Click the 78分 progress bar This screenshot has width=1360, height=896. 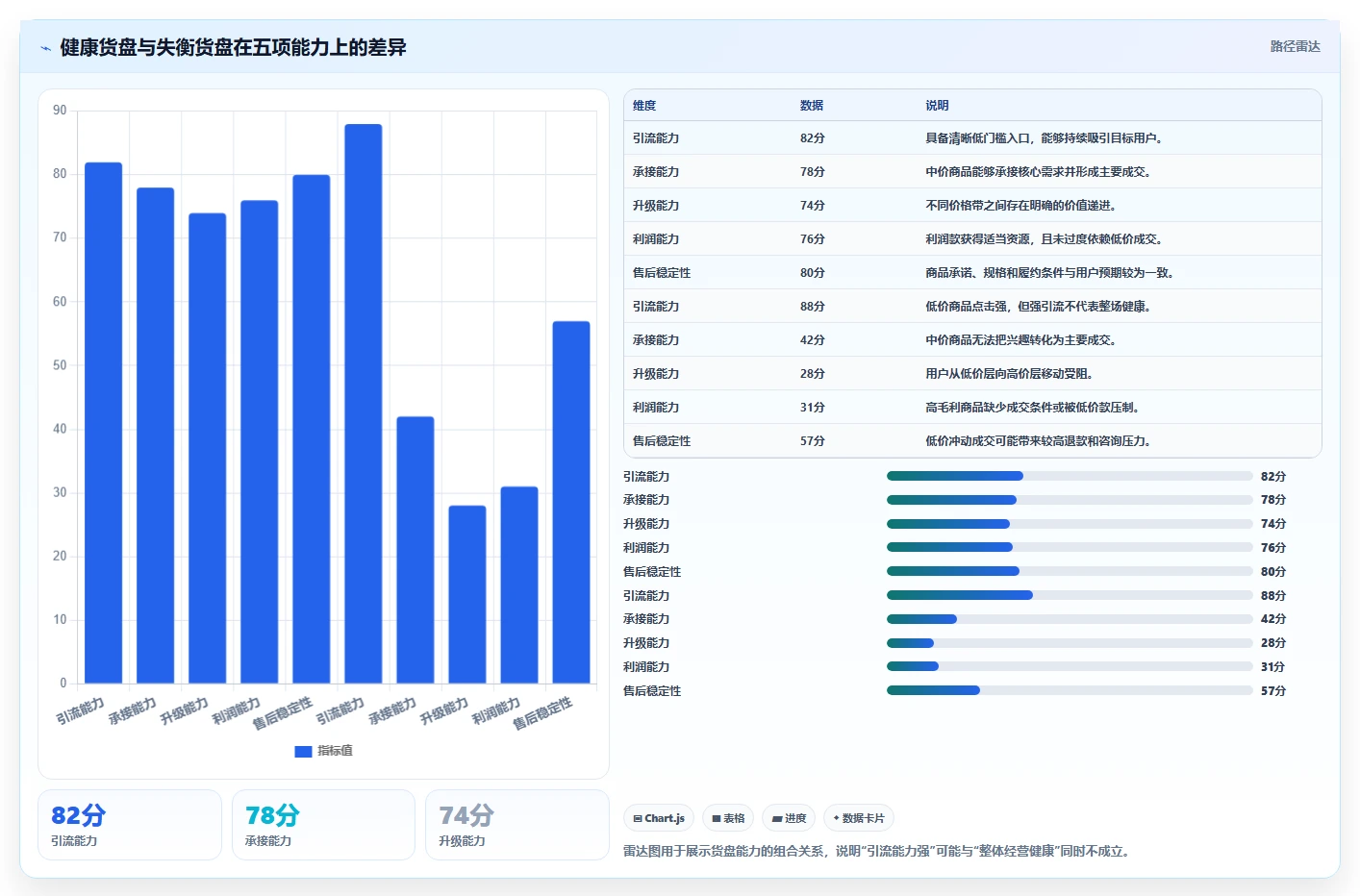tap(1070, 500)
